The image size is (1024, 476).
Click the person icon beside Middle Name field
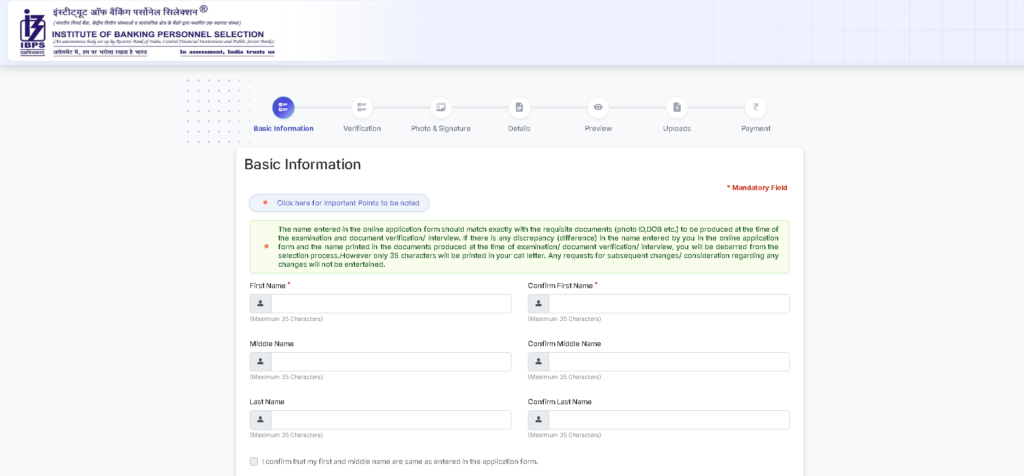[261, 362]
